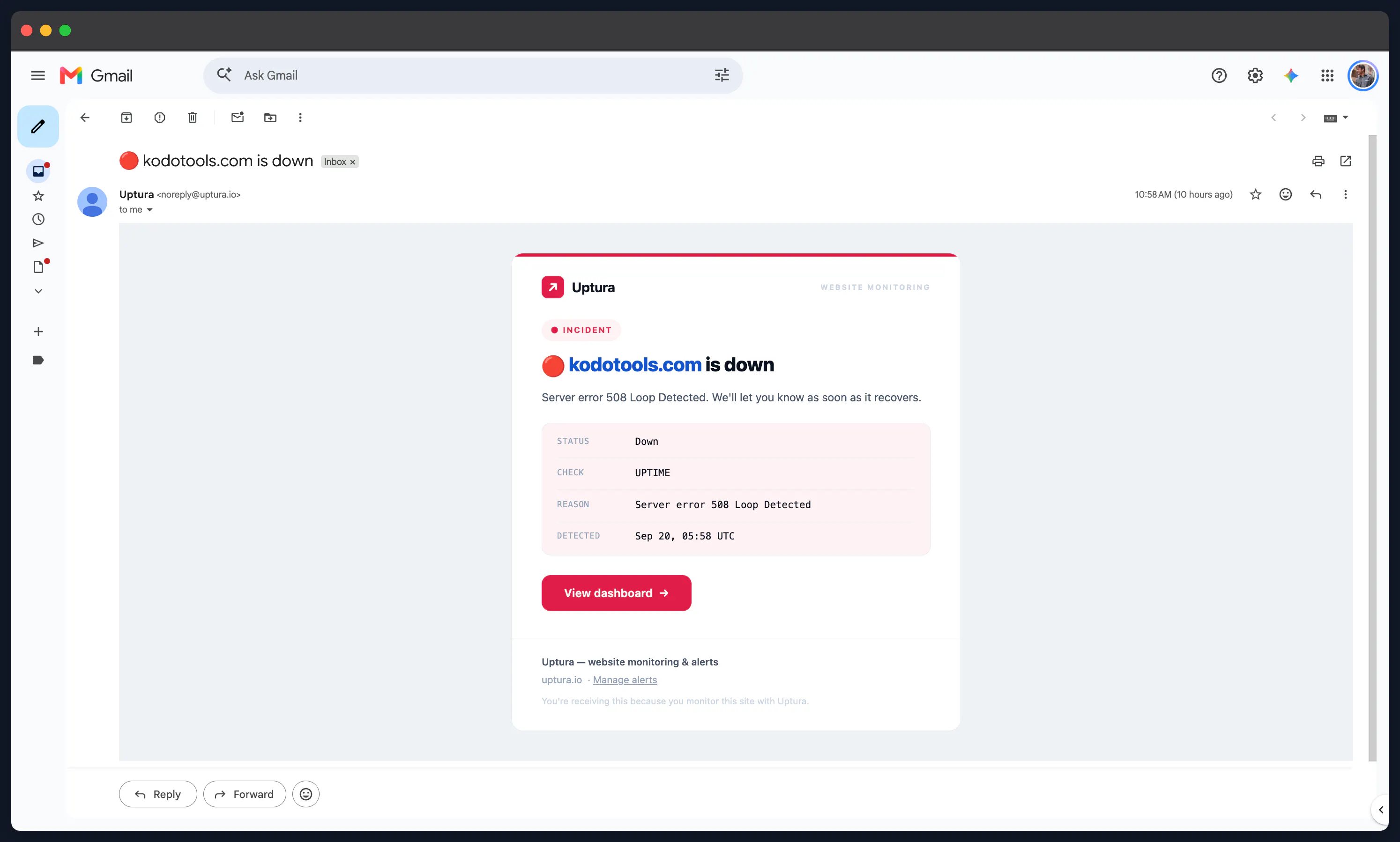This screenshot has width=1400, height=842.
Task: Open the kodotools.com link in email body
Action: [x=635, y=364]
